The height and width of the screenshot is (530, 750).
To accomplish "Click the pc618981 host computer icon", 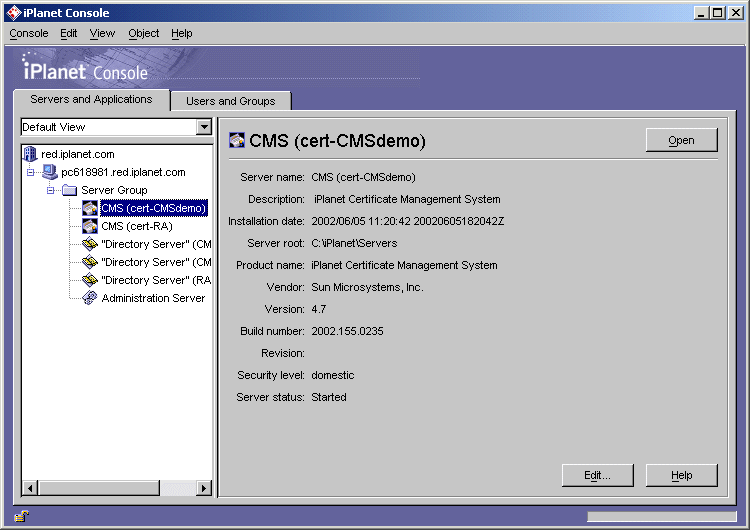I will tap(50, 172).
